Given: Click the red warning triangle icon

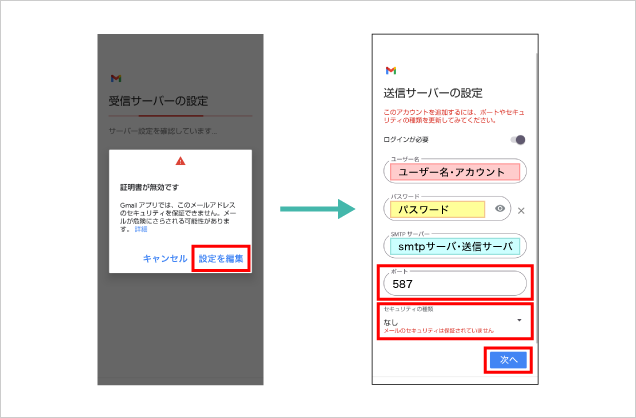Looking at the screenshot, I should 180,161.
